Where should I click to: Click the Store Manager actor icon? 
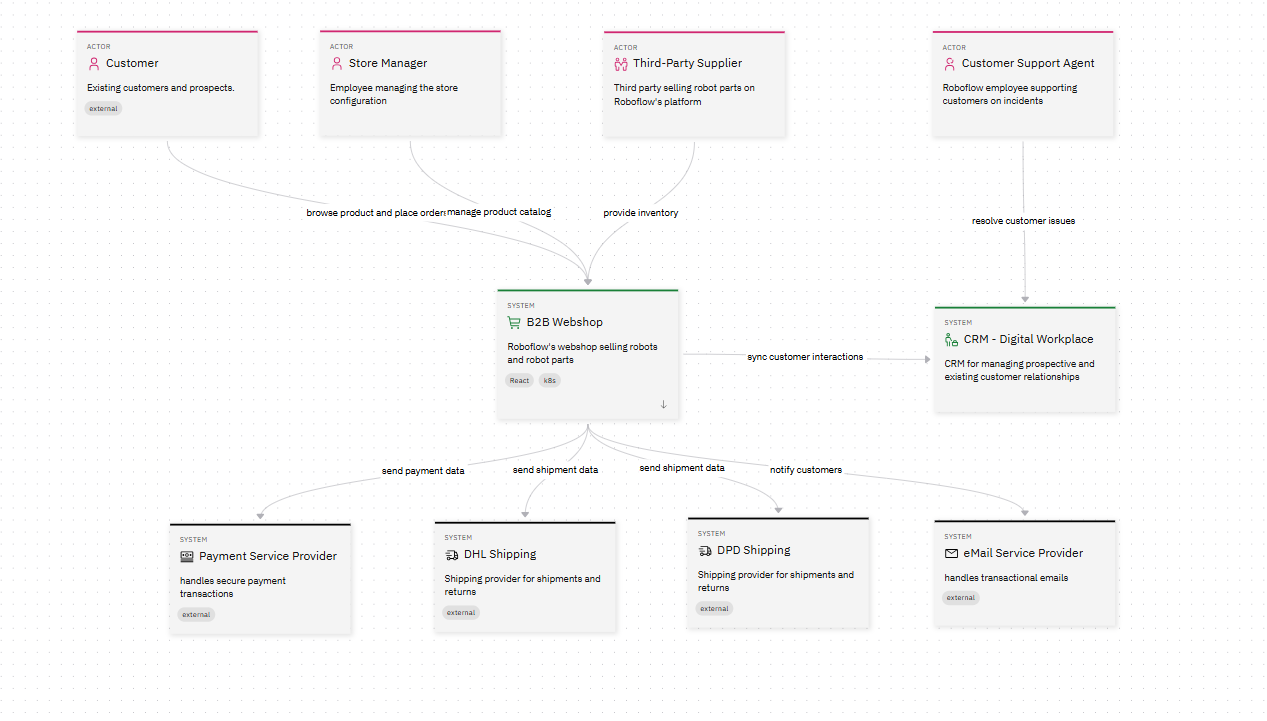[337, 63]
